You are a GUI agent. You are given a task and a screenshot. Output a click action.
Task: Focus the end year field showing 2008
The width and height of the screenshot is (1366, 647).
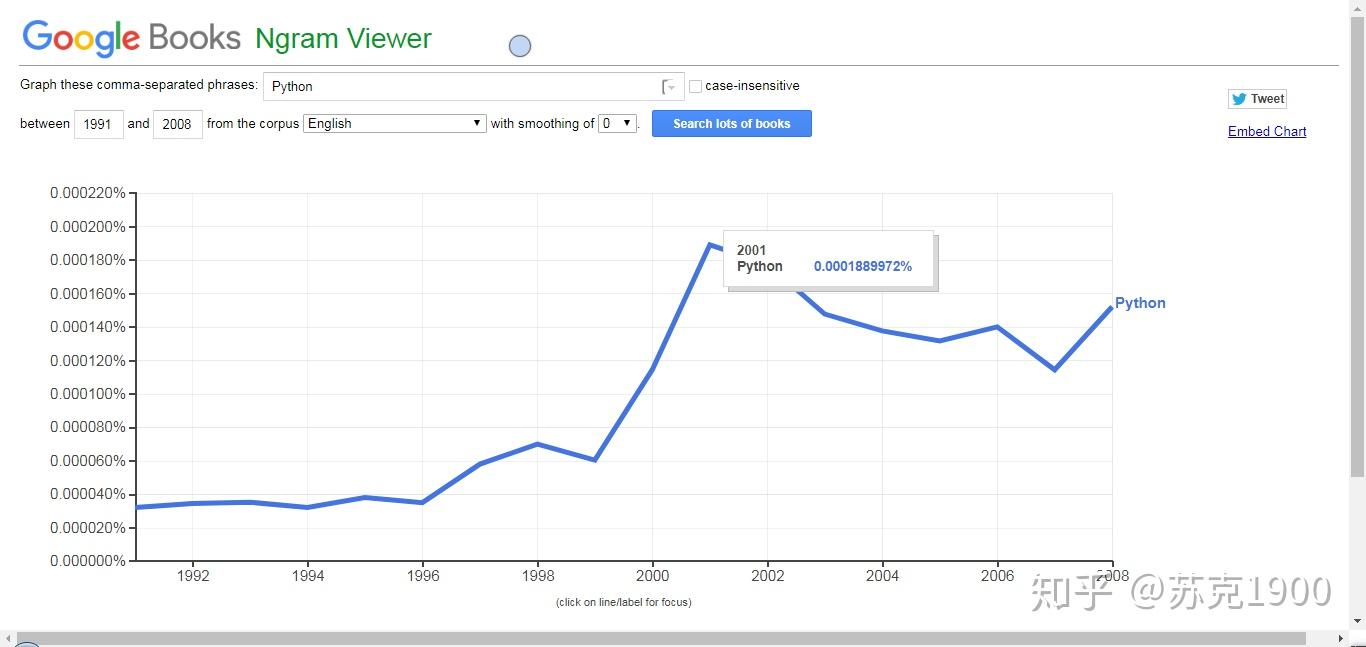[x=177, y=124]
